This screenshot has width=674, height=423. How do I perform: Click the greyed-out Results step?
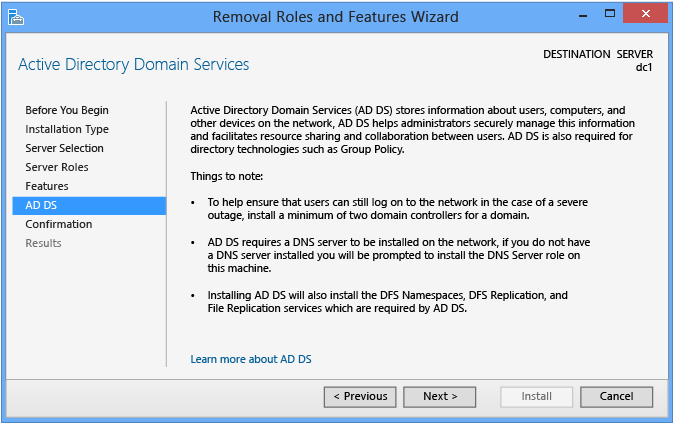[43, 243]
